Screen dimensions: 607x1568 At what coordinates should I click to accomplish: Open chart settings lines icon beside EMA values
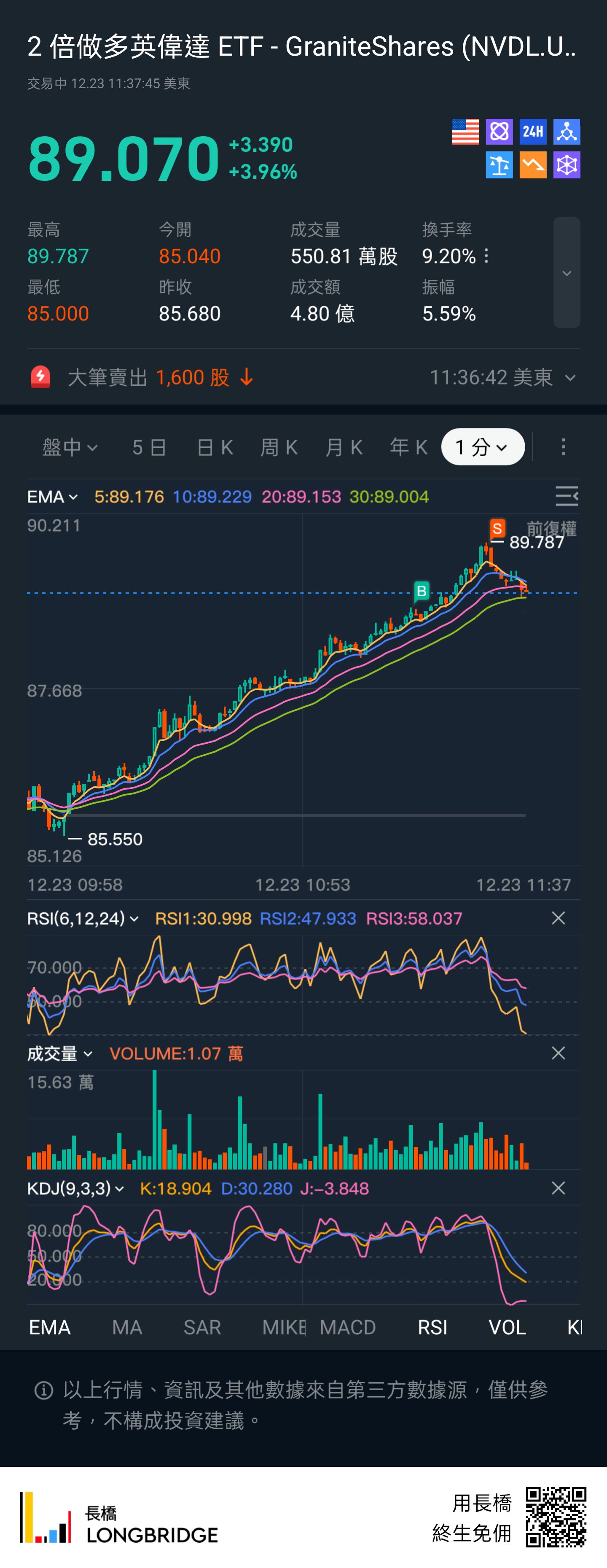pyautogui.click(x=566, y=497)
